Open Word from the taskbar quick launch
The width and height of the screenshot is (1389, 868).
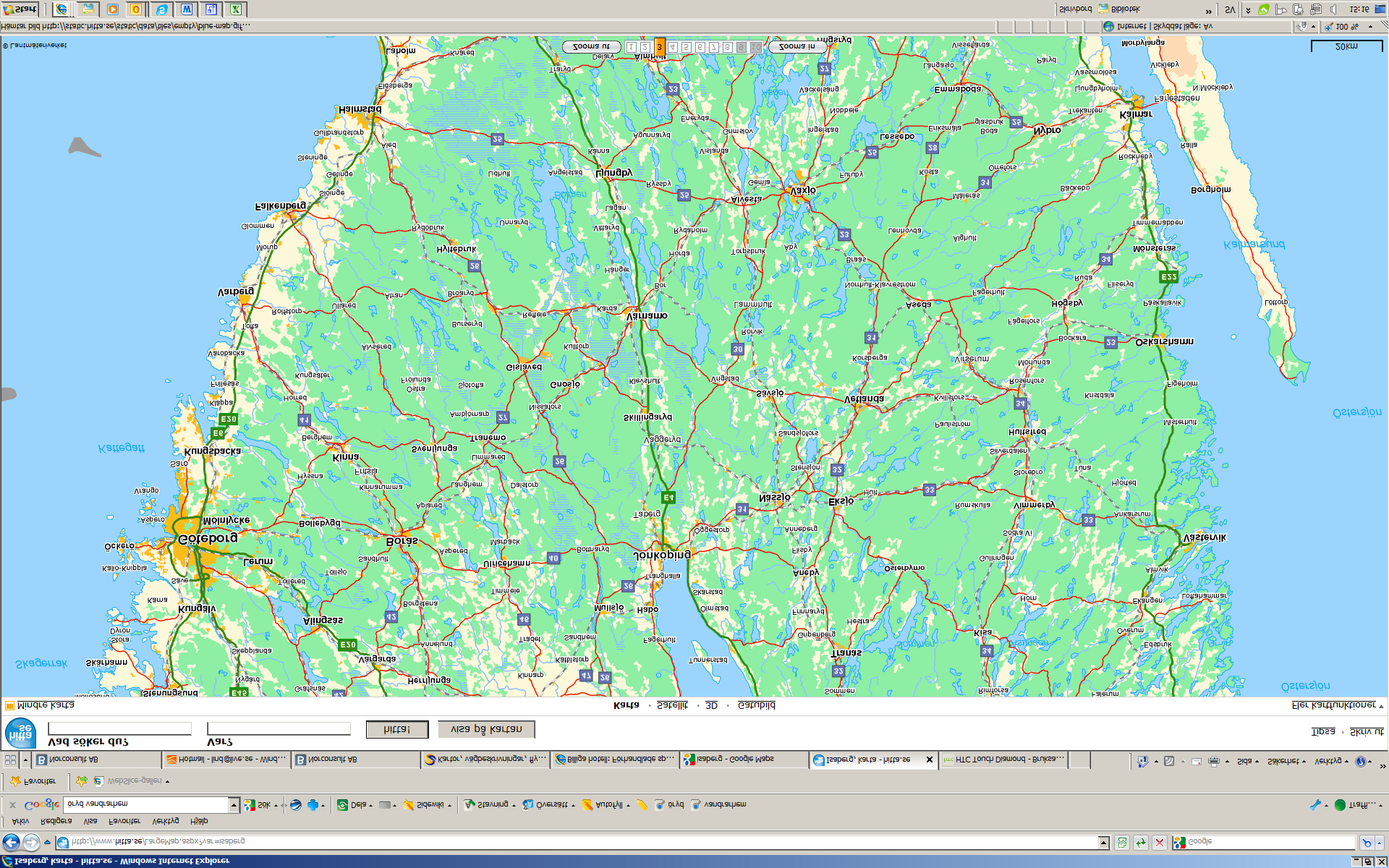point(186,9)
